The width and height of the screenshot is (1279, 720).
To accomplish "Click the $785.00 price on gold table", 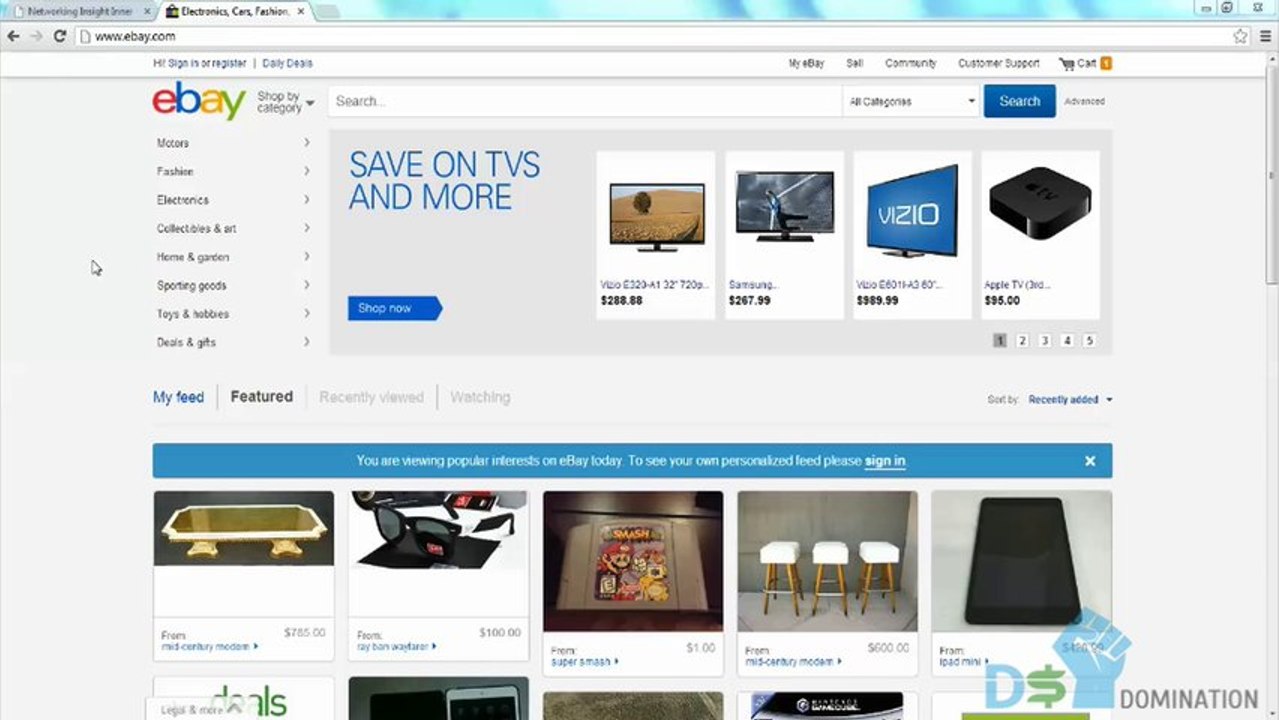I will tap(304, 633).
